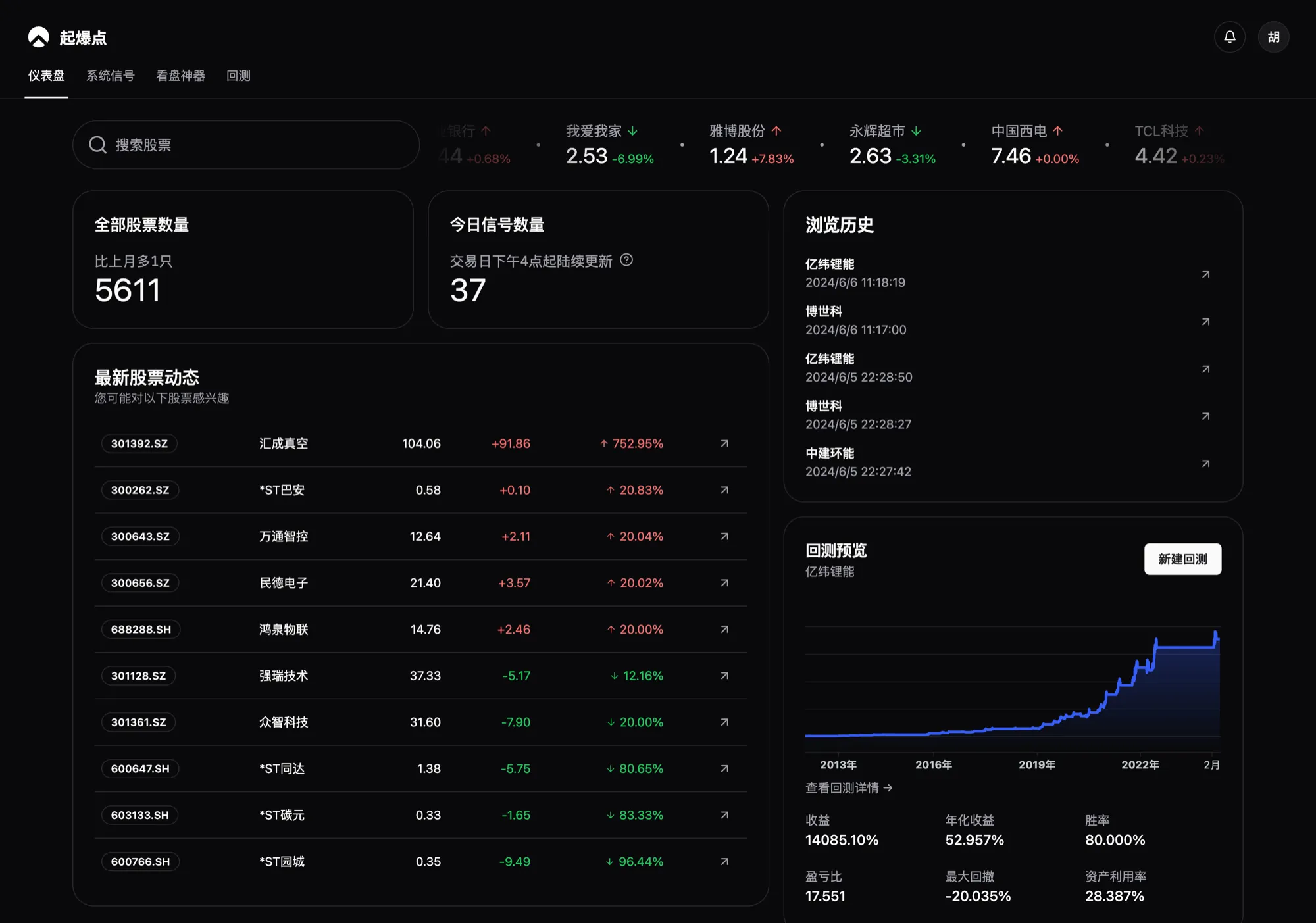Viewport: 1316px width, 923px height.
Task: Switch to 回测 tab
Action: (238, 76)
